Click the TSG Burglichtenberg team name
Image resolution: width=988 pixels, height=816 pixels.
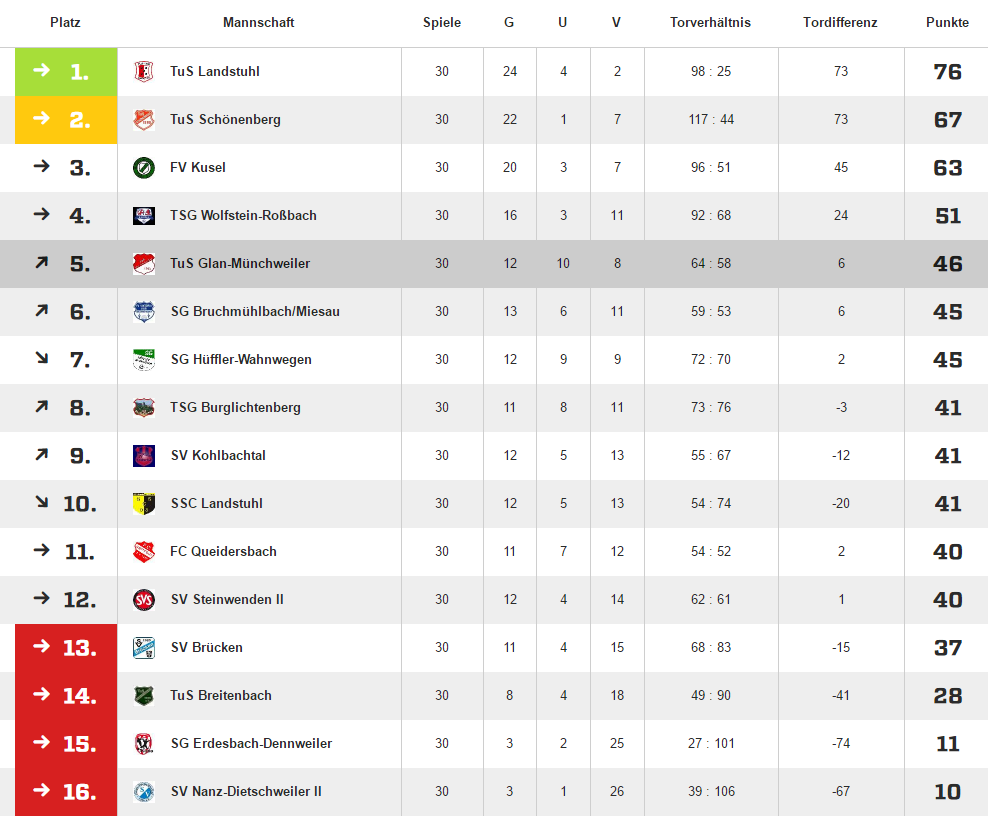[236, 408]
